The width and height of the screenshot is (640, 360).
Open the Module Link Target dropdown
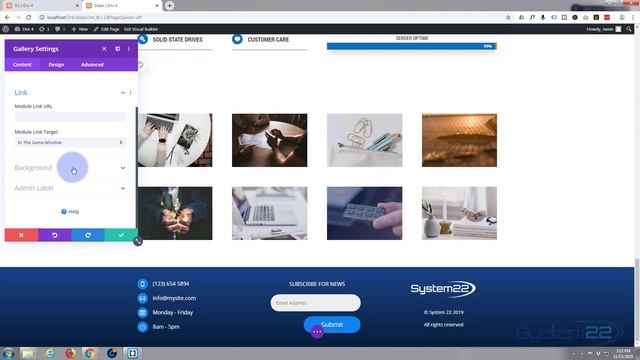tap(70, 142)
